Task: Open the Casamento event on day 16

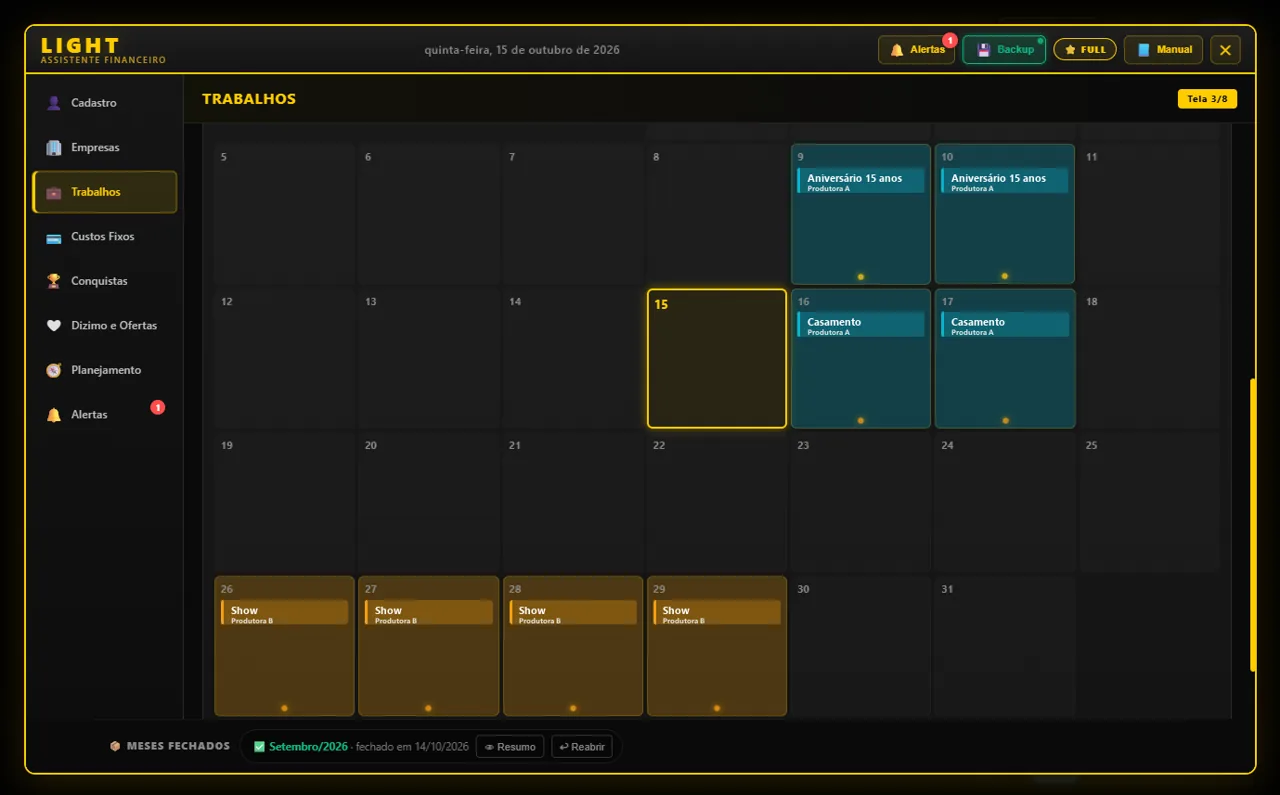Action: [861, 325]
